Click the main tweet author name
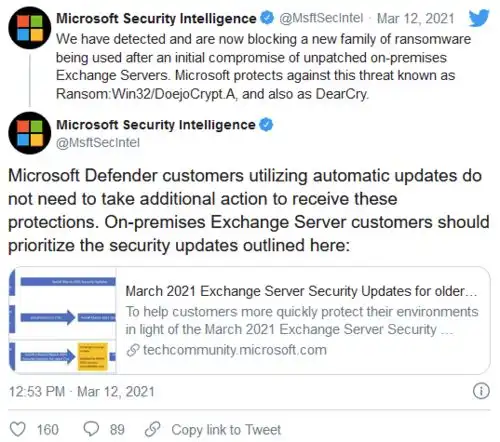This screenshot has width=500, height=442. pos(156,125)
